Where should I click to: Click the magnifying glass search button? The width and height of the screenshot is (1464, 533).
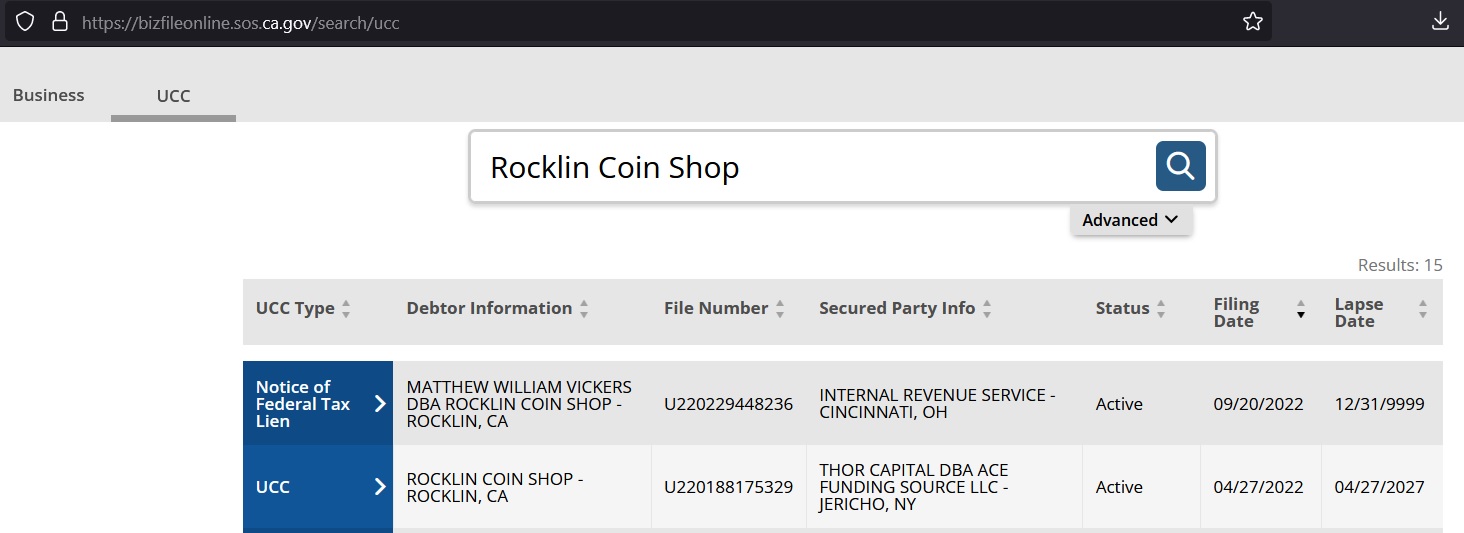coord(1180,166)
